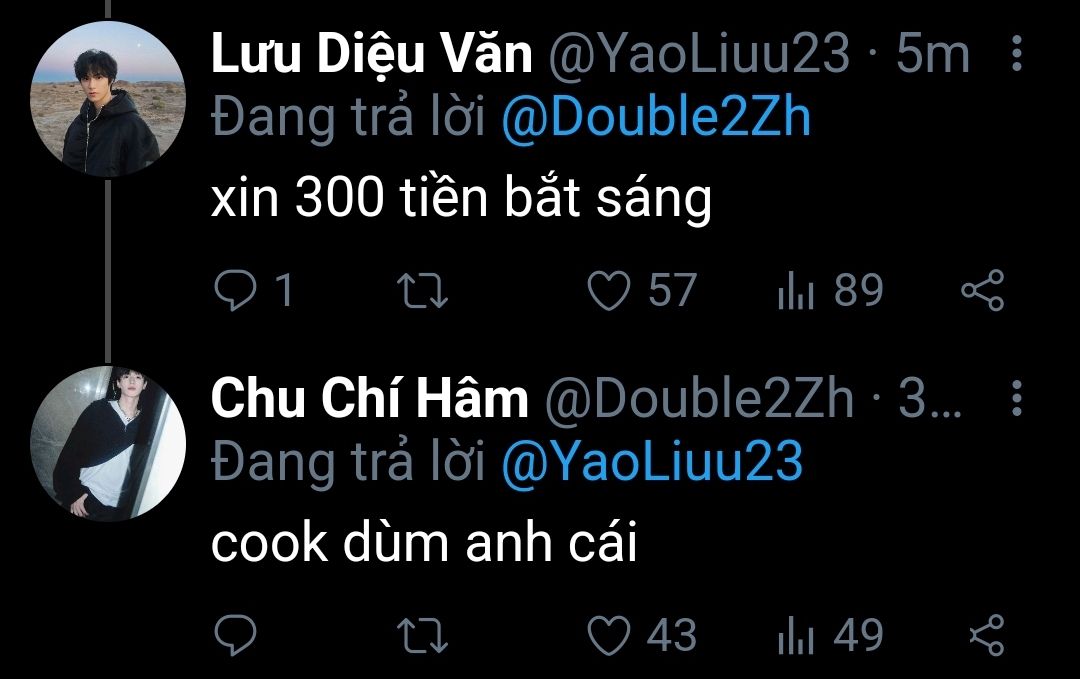1080x679 pixels.
Task: Open Lưu Diệu Văn's profile picture
Action: click(x=108, y=99)
